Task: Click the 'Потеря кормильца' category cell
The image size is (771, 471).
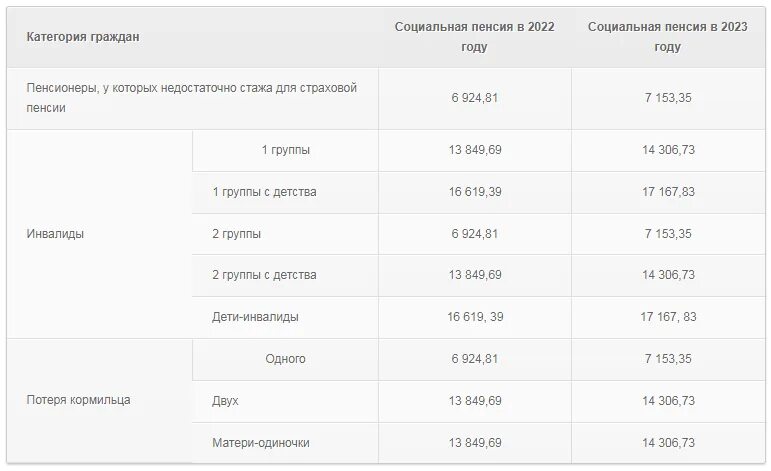Action: pyautogui.click(x=78, y=400)
